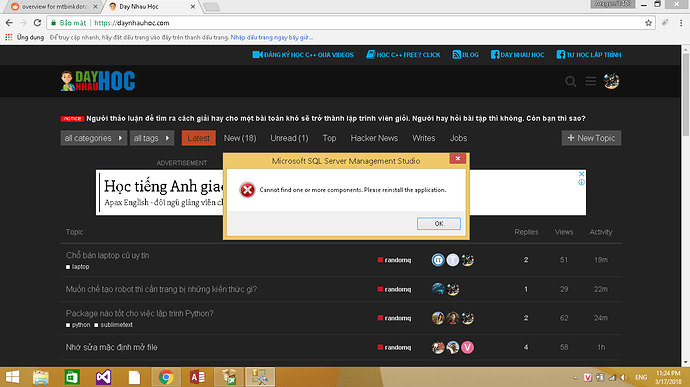
Task: Dismiss the SQL Server error dialog with OK
Action: click(439, 224)
